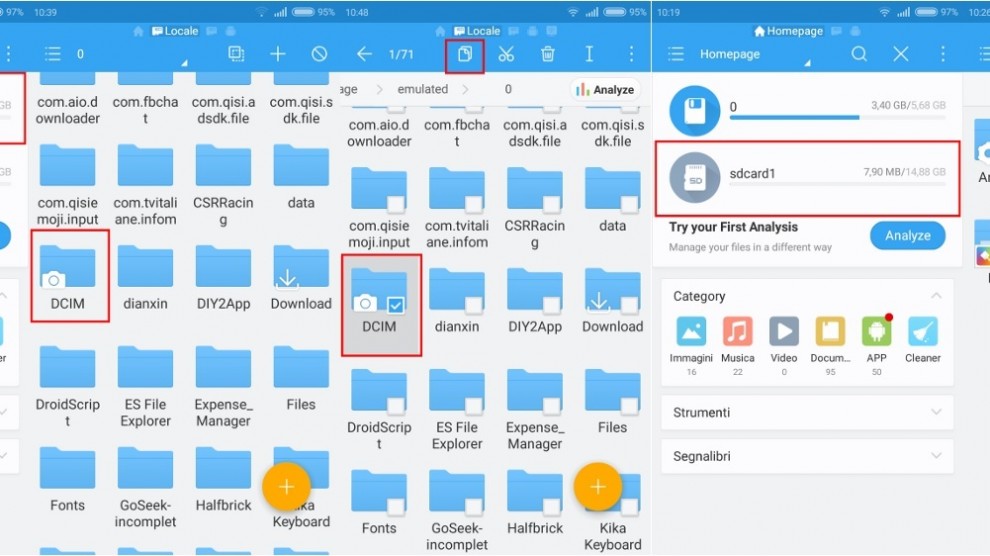Check the DroidScript folder checkbox
This screenshot has height=556, width=990.
click(395, 406)
